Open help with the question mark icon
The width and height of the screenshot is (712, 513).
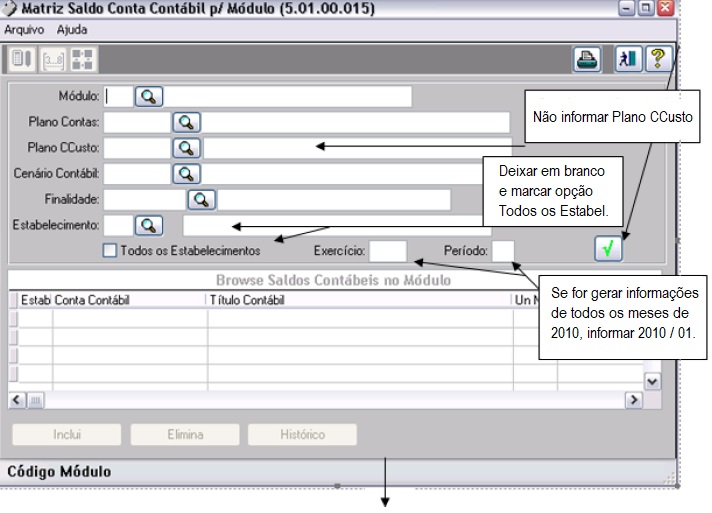[x=658, y=59]
